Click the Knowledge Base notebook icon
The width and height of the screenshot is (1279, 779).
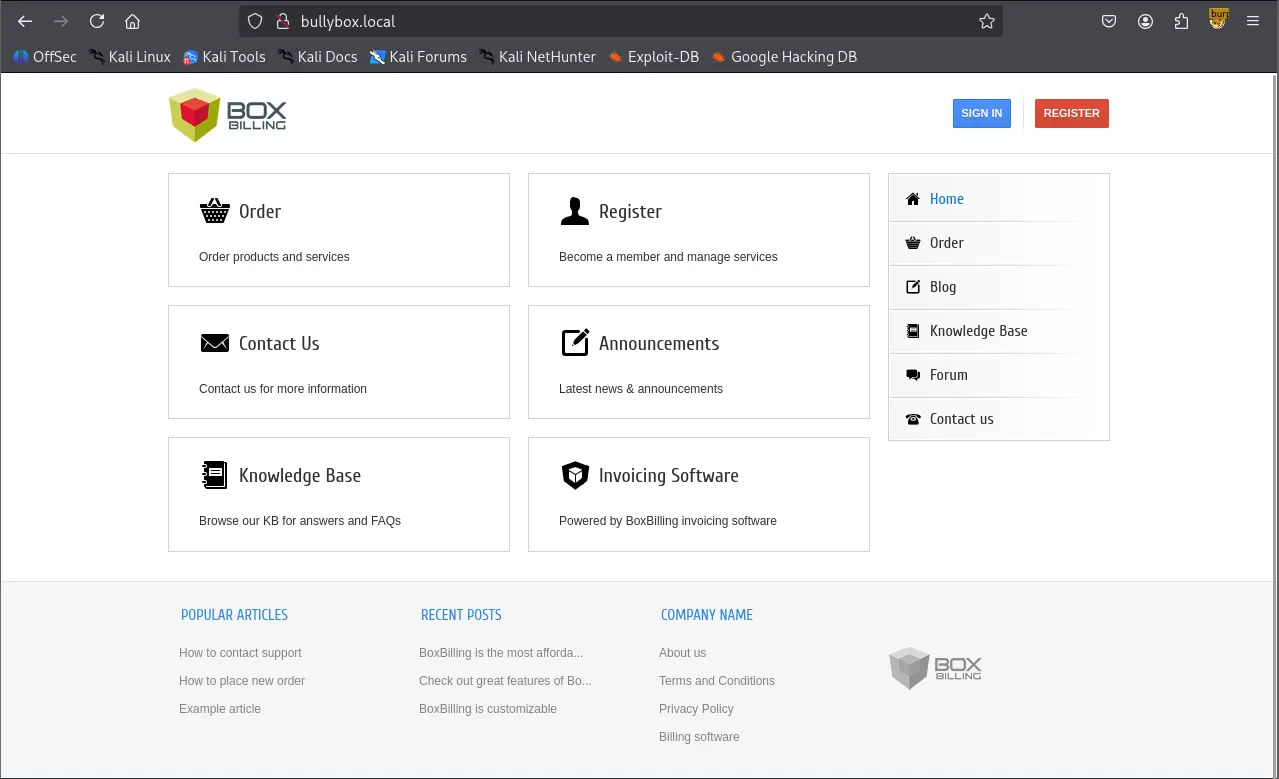coord(214,475)
